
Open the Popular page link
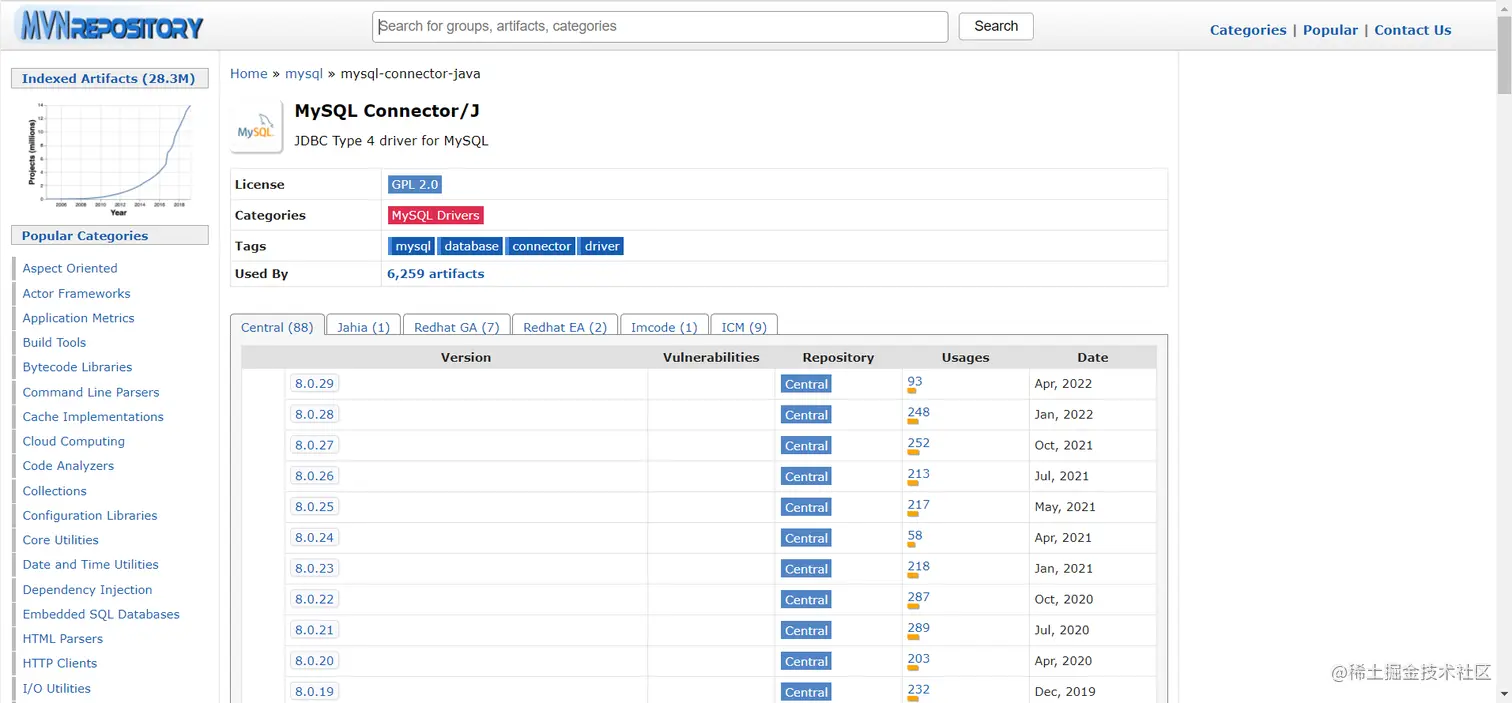point(1330,30)
